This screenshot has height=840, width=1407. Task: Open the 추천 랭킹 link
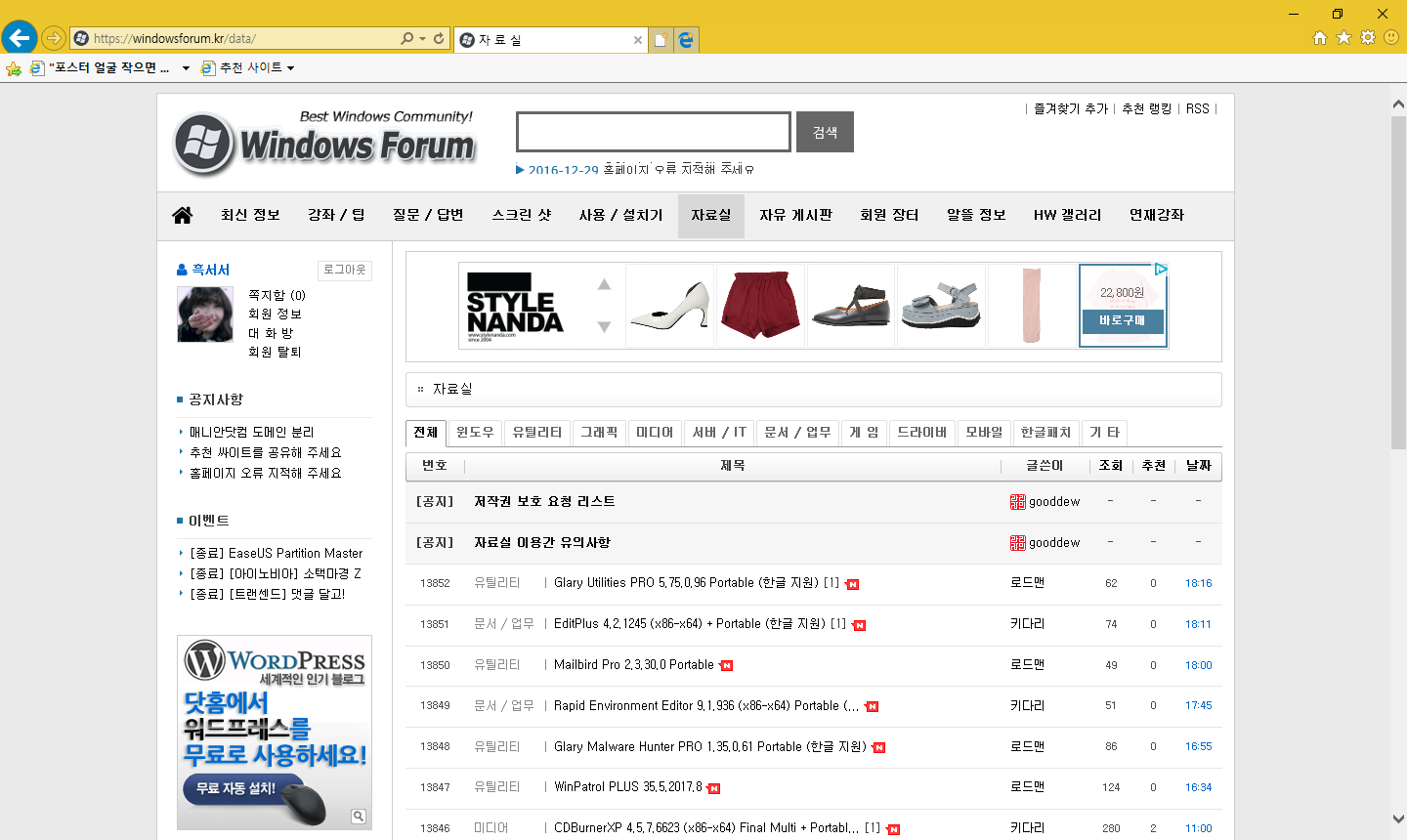click(x=1147, y=108)
